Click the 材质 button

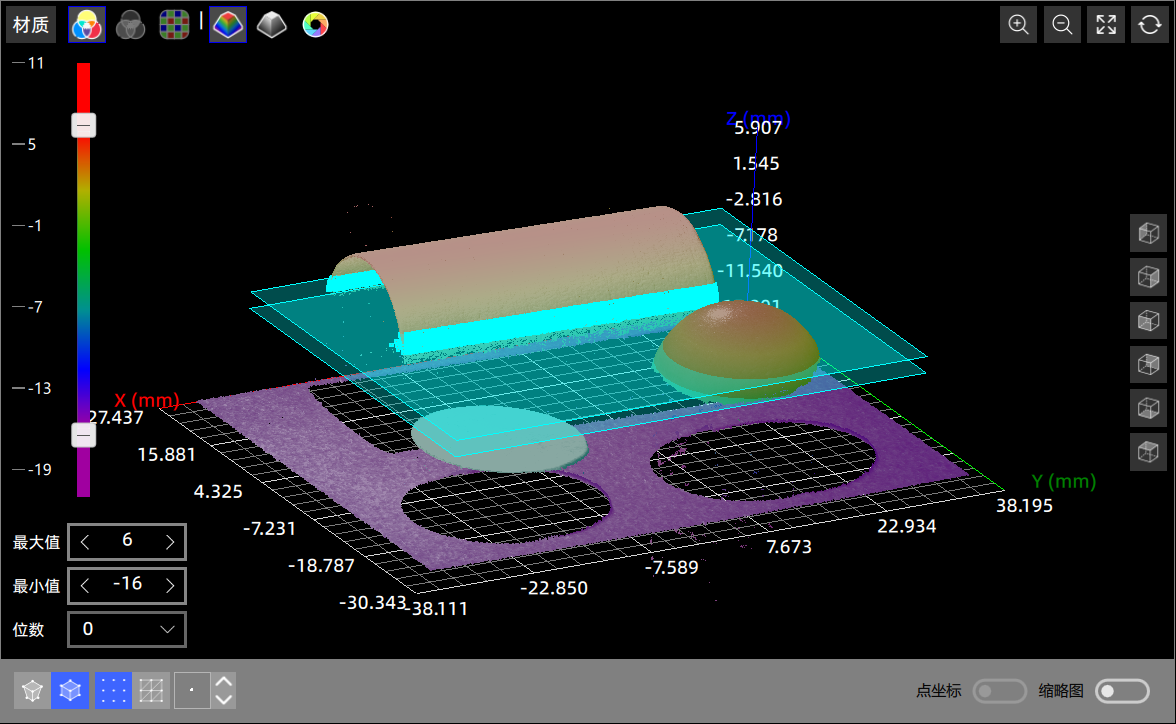click(31, 25)
